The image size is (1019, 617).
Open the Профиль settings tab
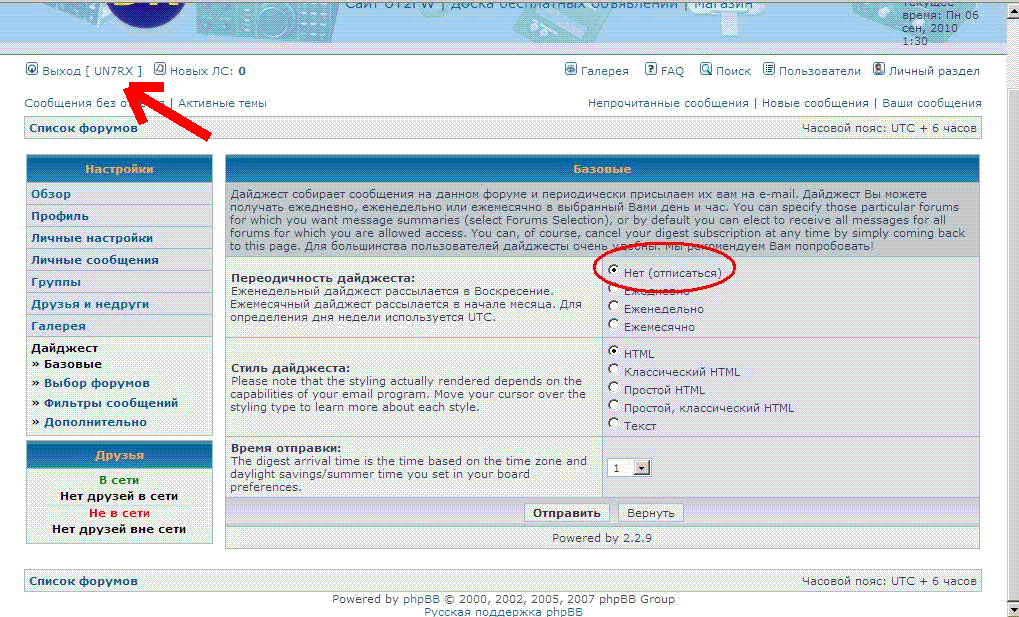tap(60, 216)
